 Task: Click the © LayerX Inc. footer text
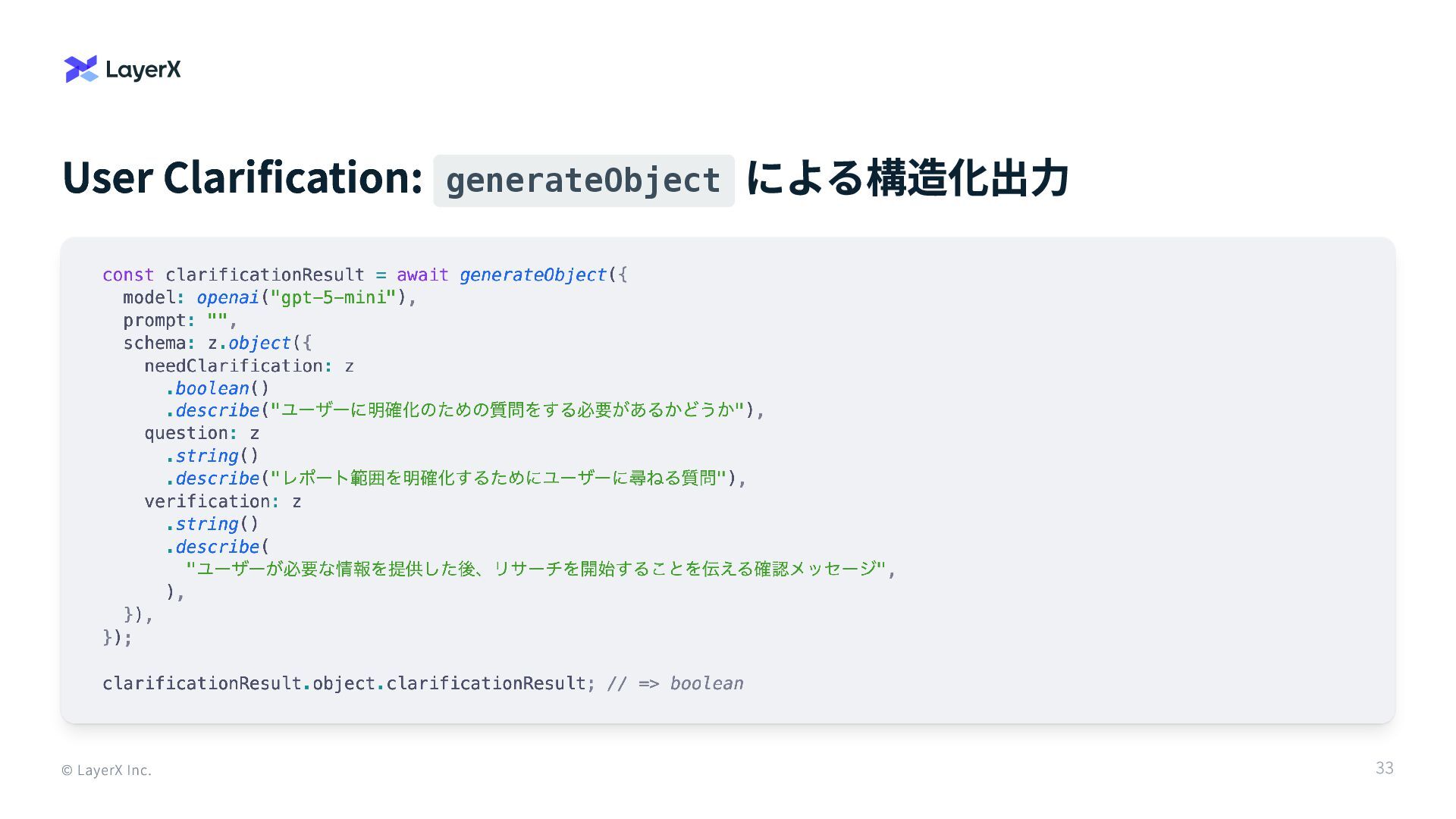pos(107,770)
